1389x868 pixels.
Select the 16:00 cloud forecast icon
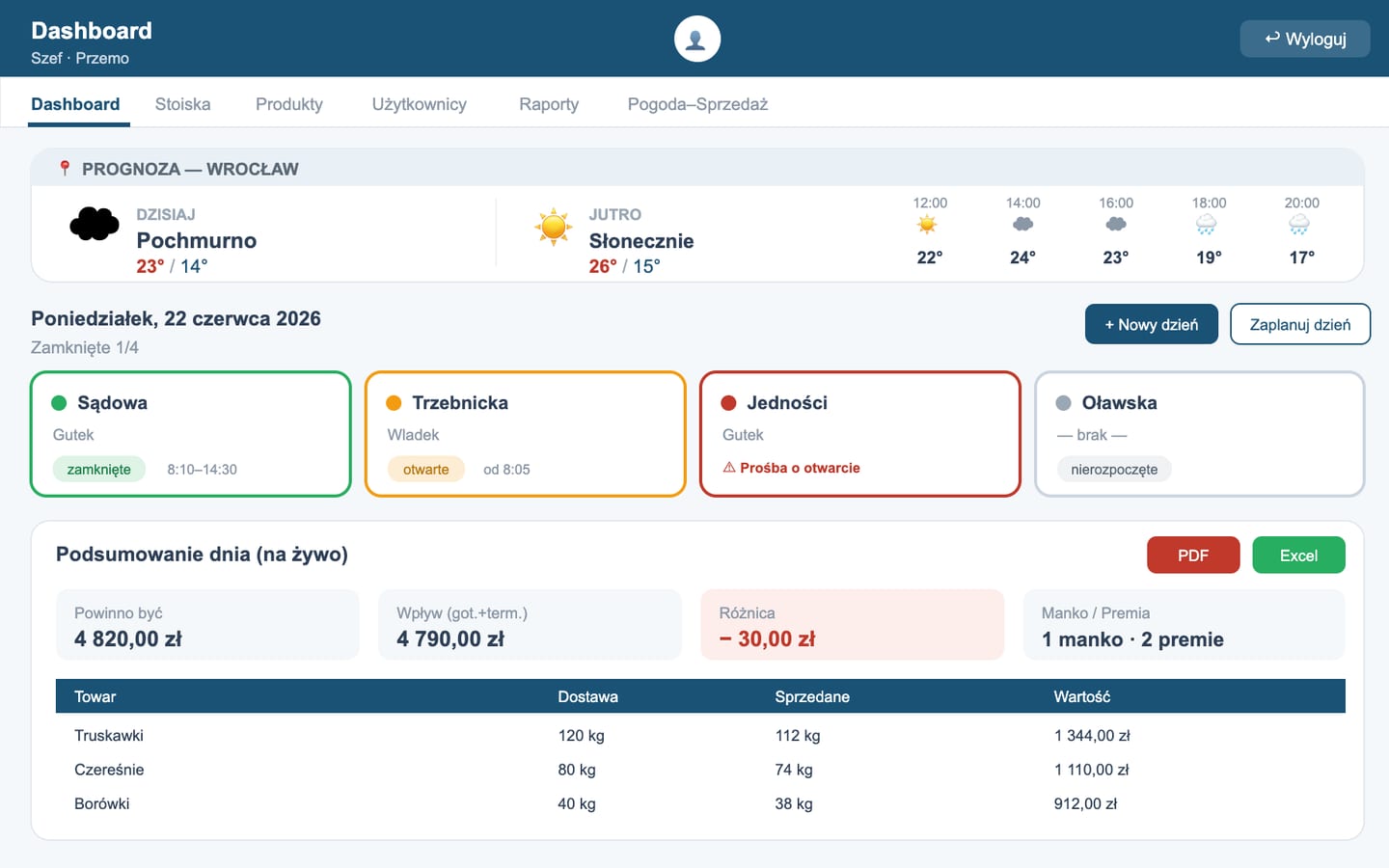[x=1116, y=224]
